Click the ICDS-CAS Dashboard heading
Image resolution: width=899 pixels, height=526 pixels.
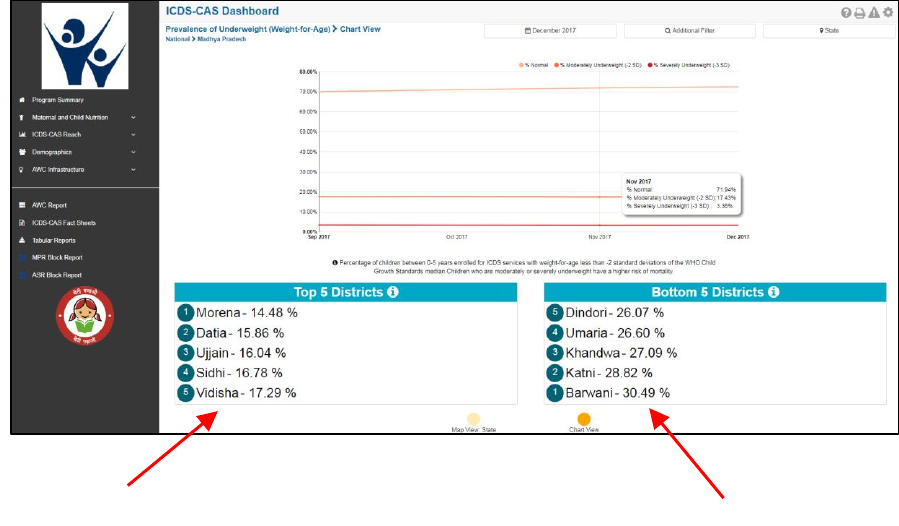(222, 11)
